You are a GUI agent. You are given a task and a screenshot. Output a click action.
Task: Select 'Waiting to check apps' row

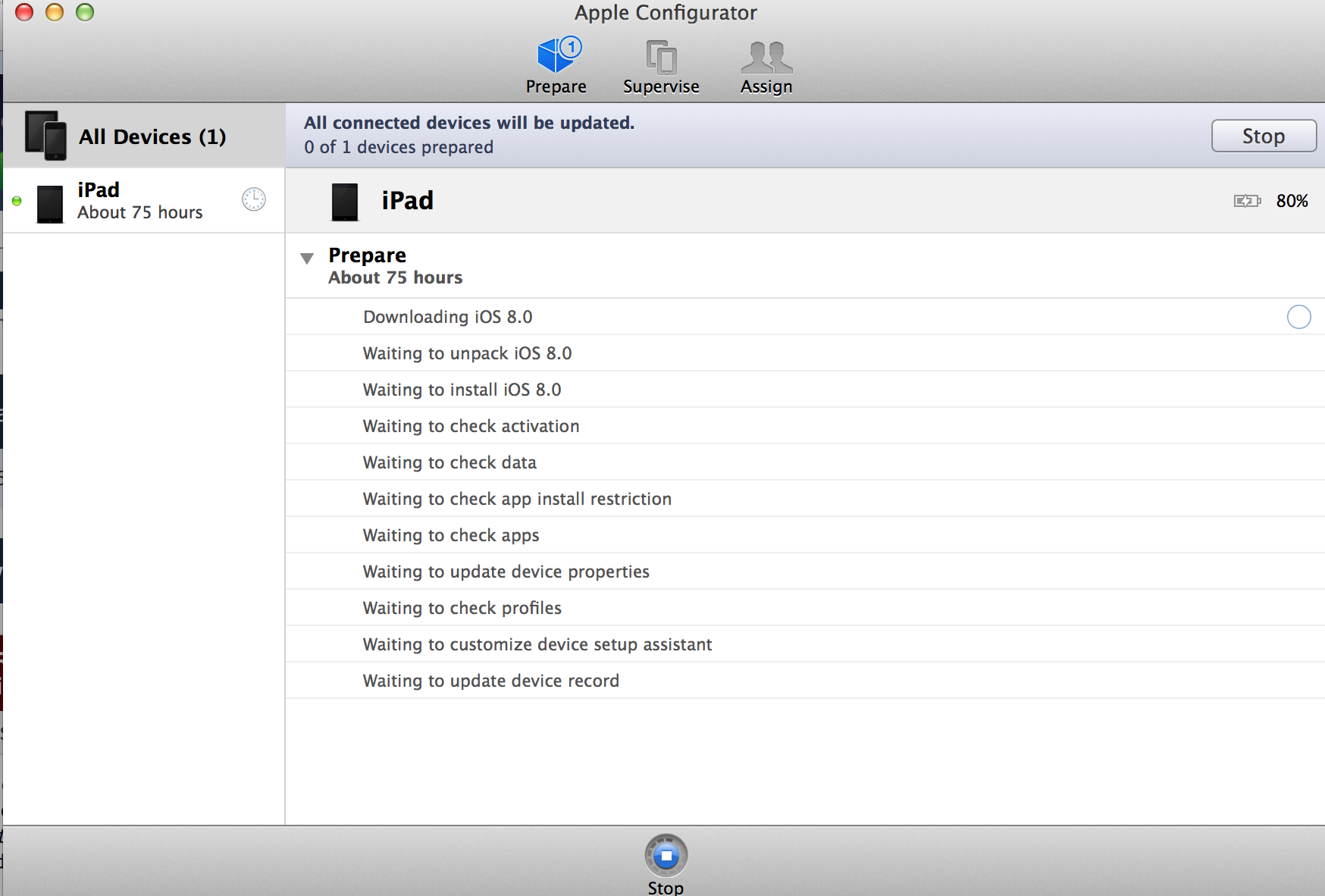[805, 535]
